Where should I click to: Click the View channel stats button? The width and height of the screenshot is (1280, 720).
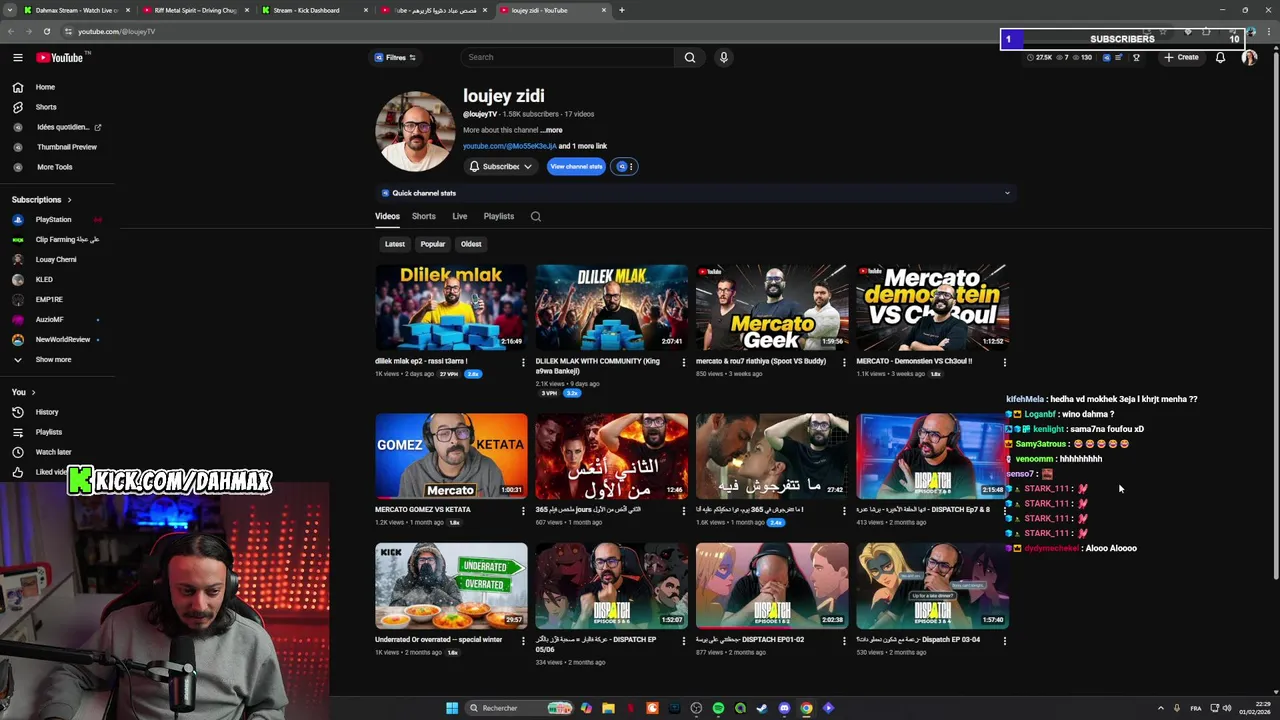pyautogui.click(x=576, y=167)
